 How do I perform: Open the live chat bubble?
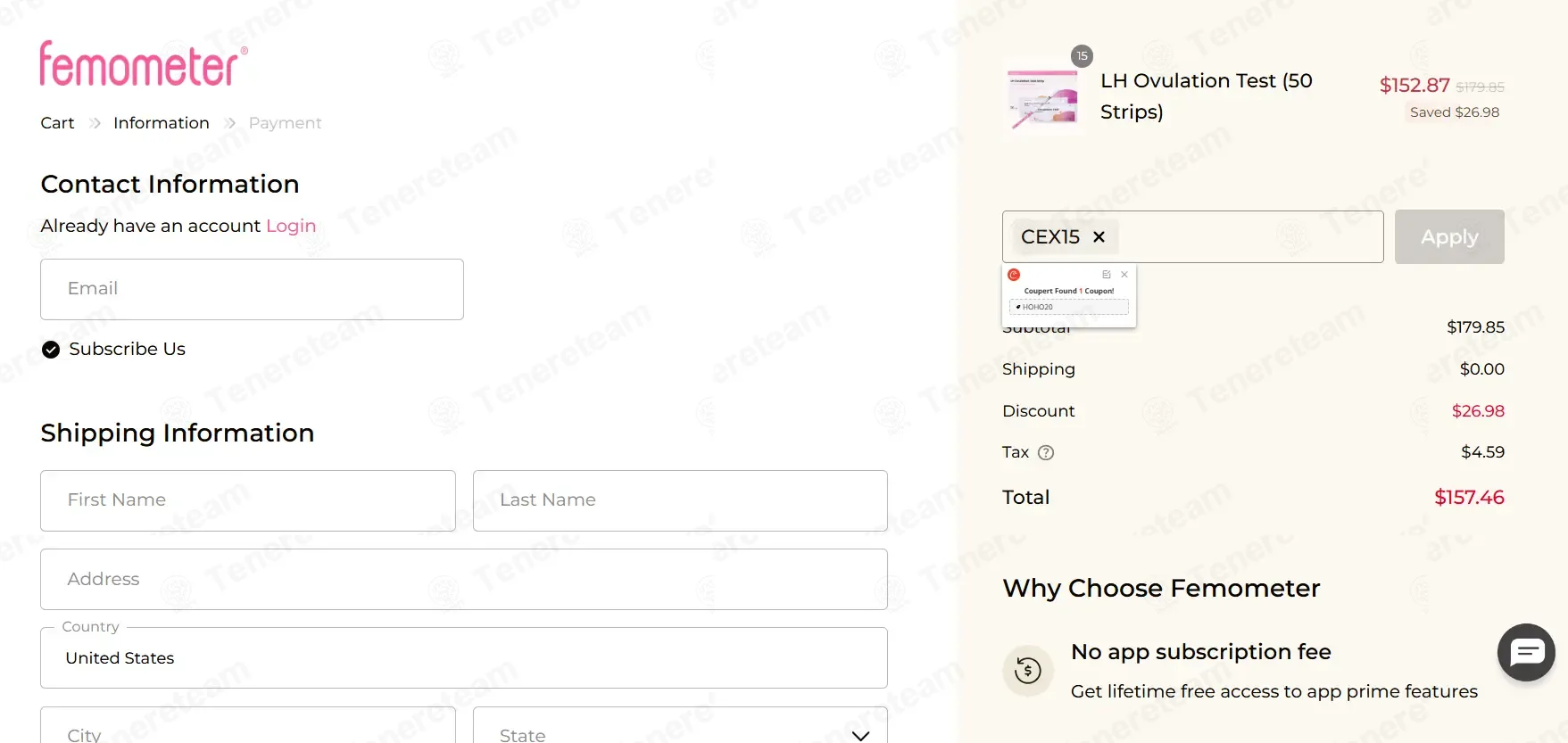click(1526, 652)
